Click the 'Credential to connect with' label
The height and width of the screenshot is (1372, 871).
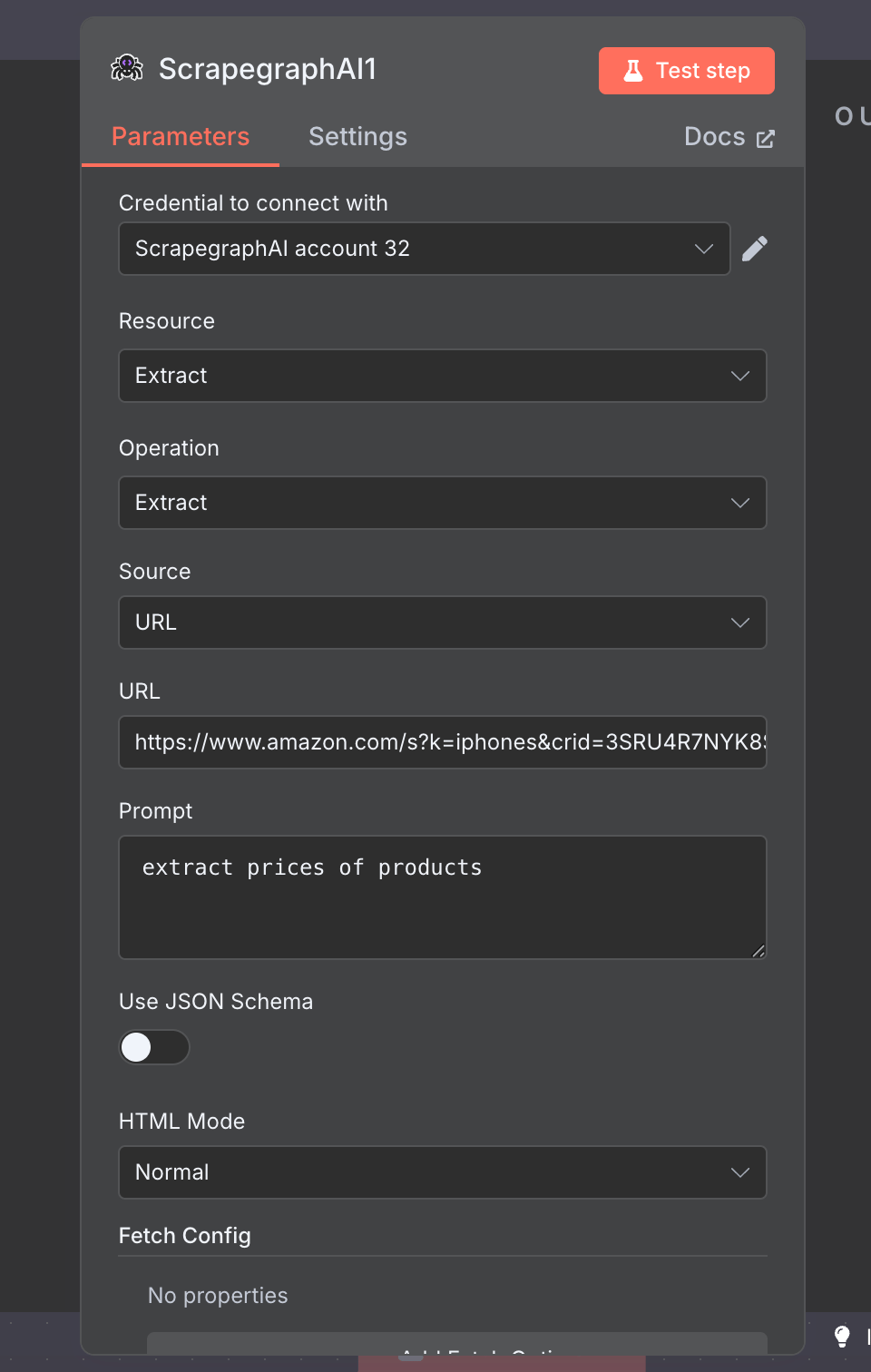253,203
